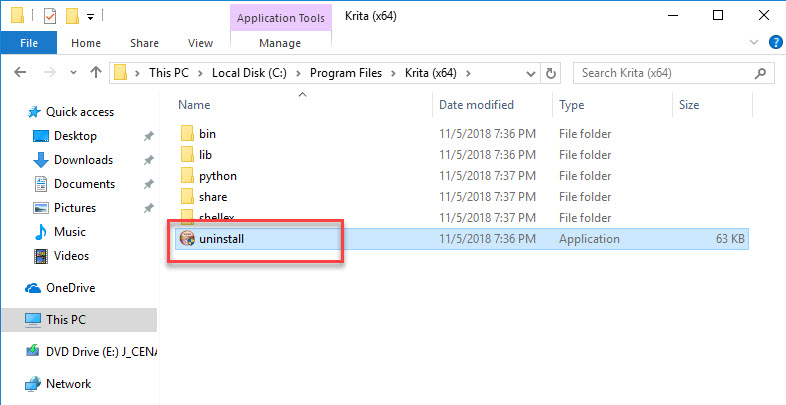Select the bin folder
The image size is (786, 405).
click(x=207, y=134)
